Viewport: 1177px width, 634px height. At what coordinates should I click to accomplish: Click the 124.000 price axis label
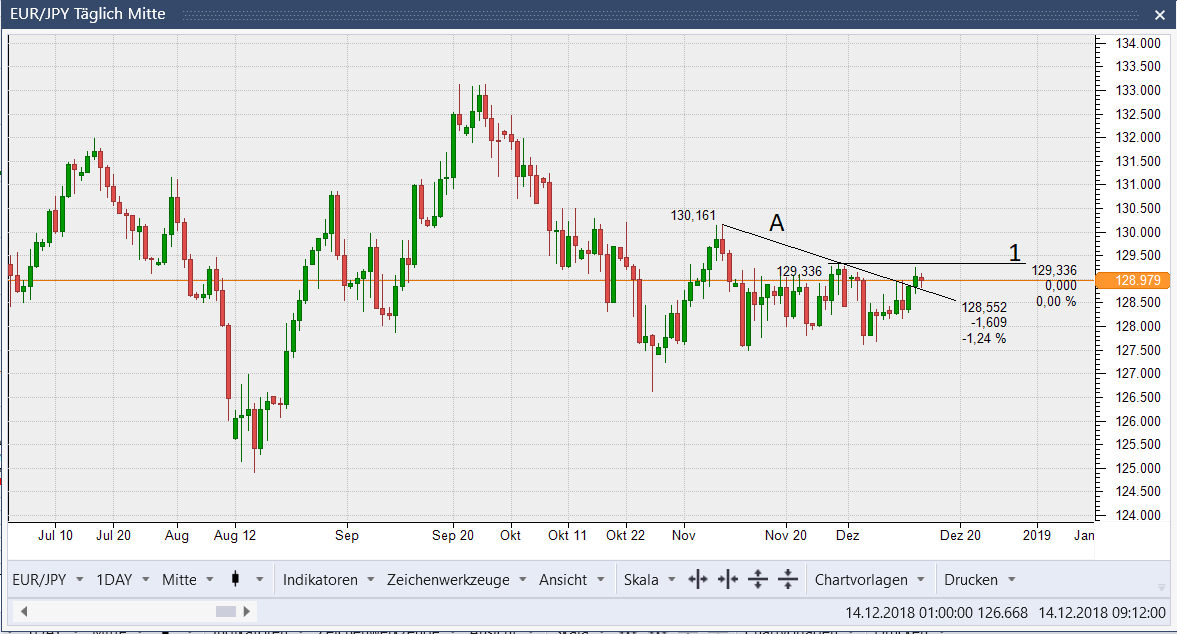(1137, 515)
